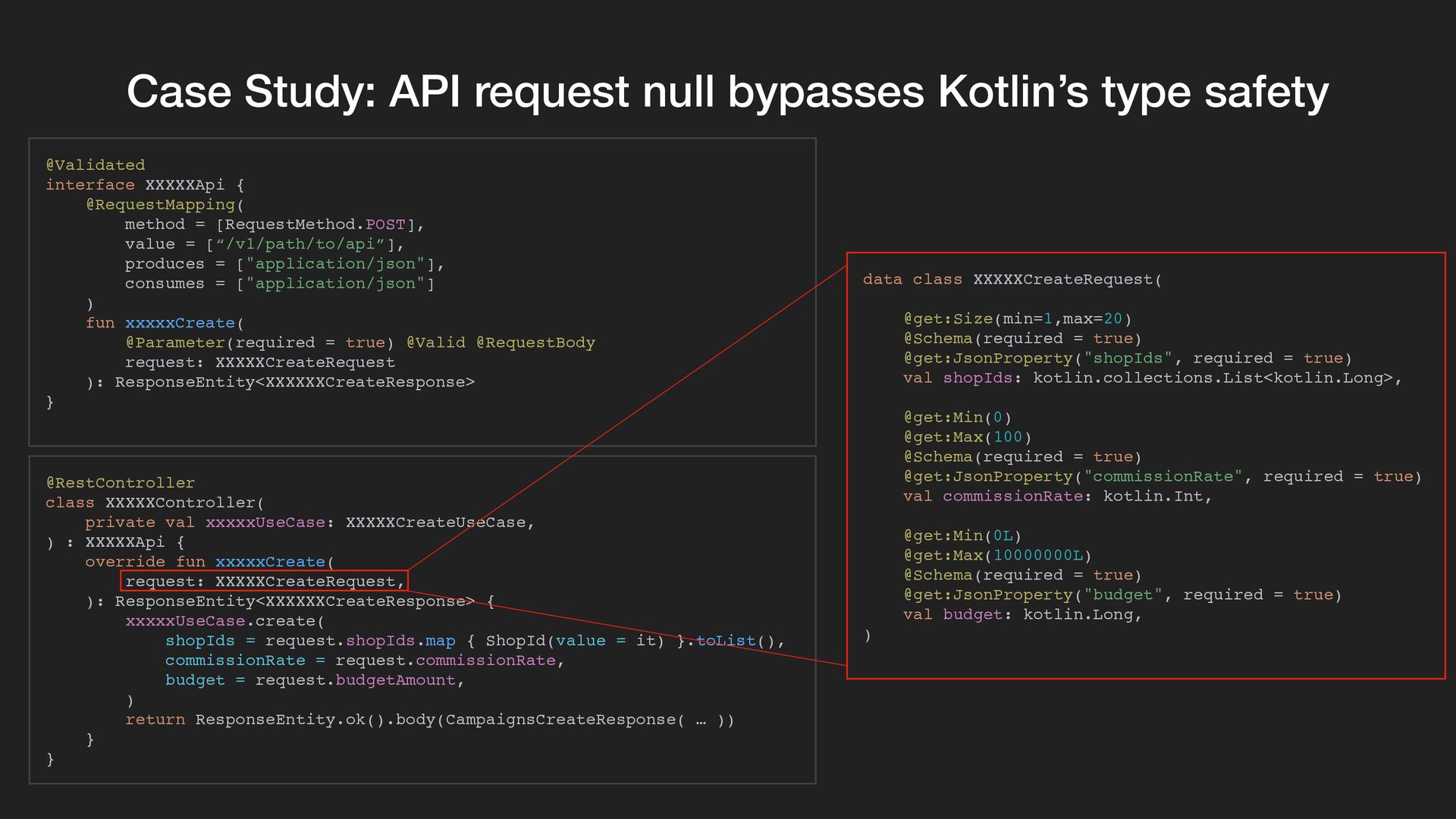The width and height of the screenshot is (1456, 819).
Task: Click the @RestController annotation
Action: (120, 483)
